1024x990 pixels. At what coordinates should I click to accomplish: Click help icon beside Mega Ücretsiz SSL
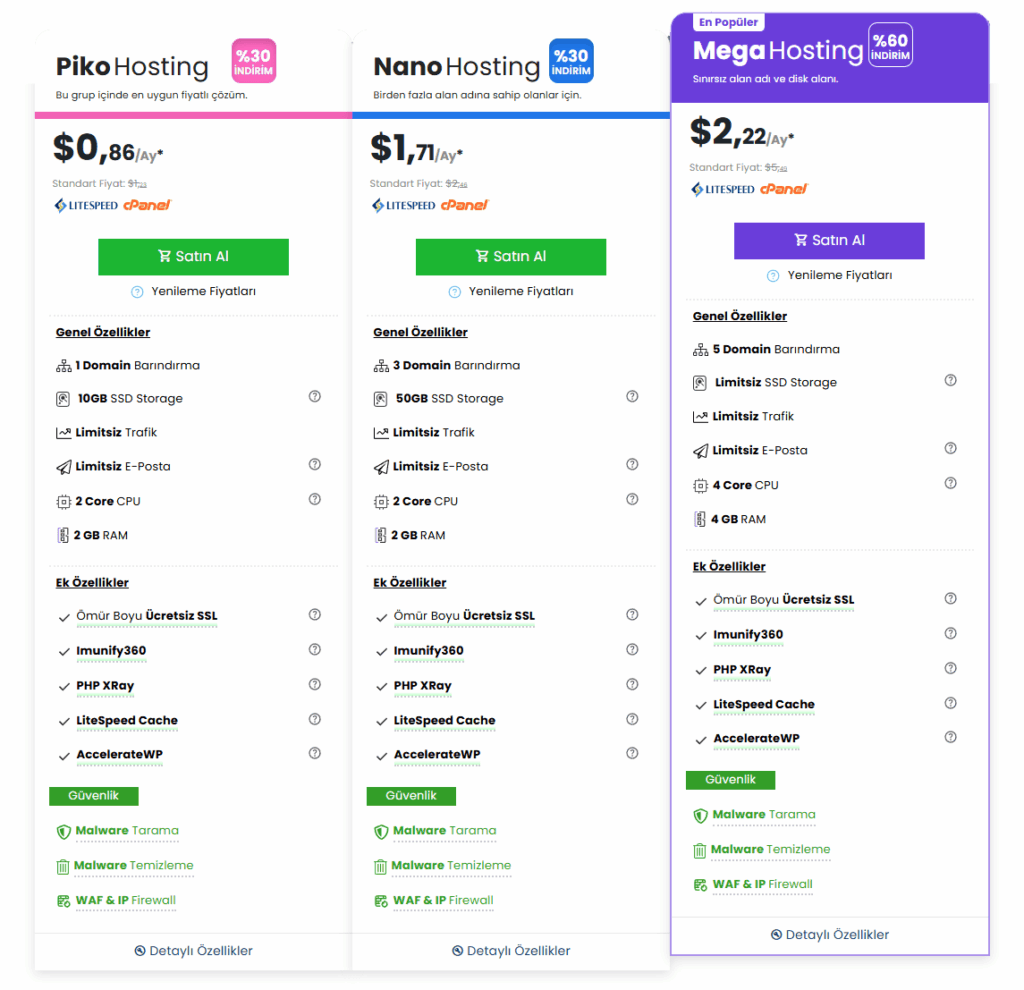coord(951,599)
